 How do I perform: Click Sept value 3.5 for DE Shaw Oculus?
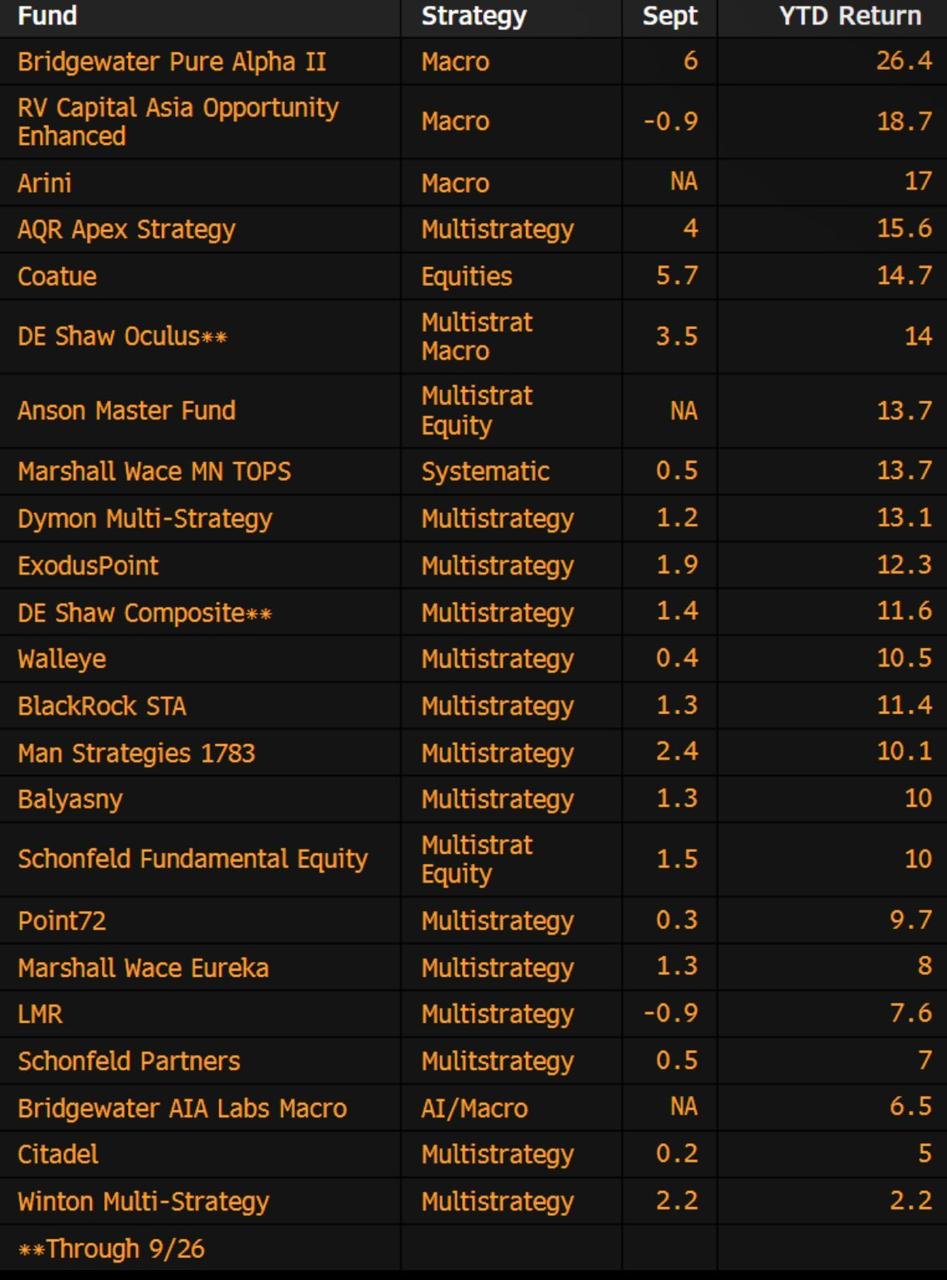pos(677,336)
